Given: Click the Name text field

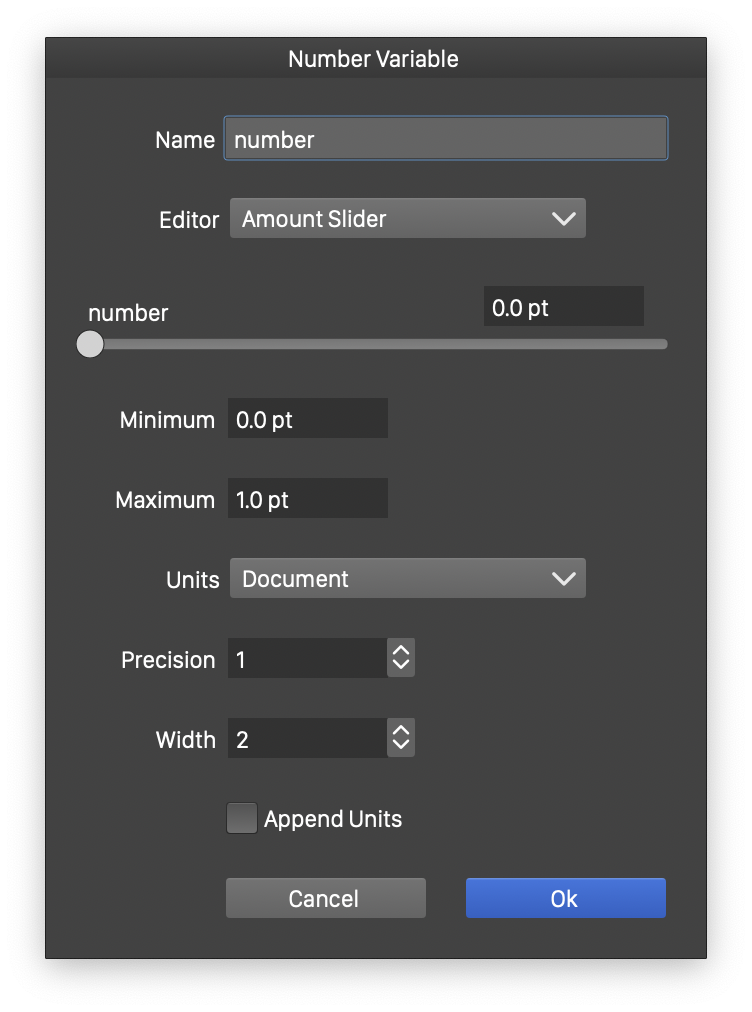Looking at the screenshot, I should tap(445, 139).
